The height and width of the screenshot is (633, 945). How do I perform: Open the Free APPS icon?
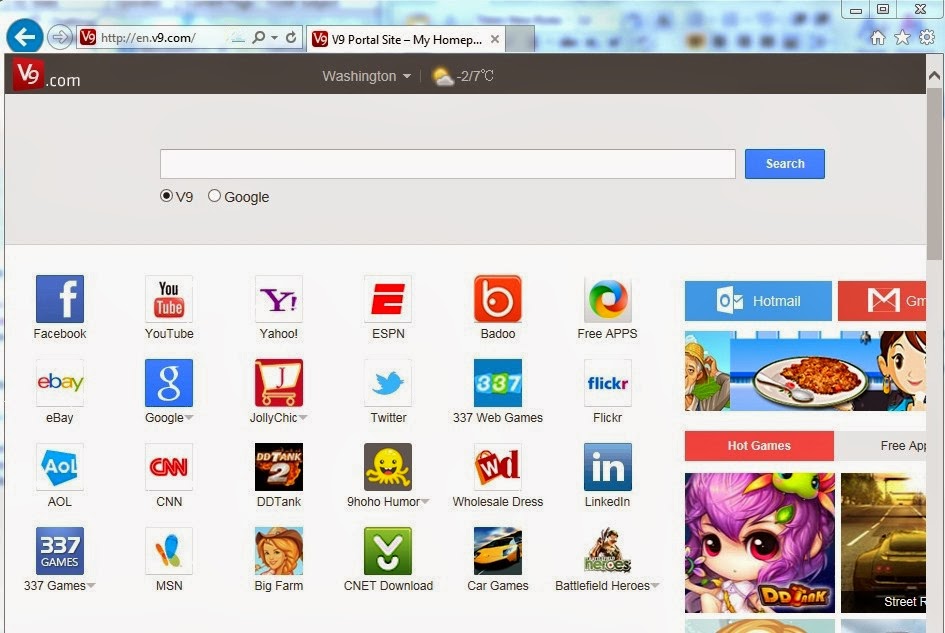click(608, 299)
